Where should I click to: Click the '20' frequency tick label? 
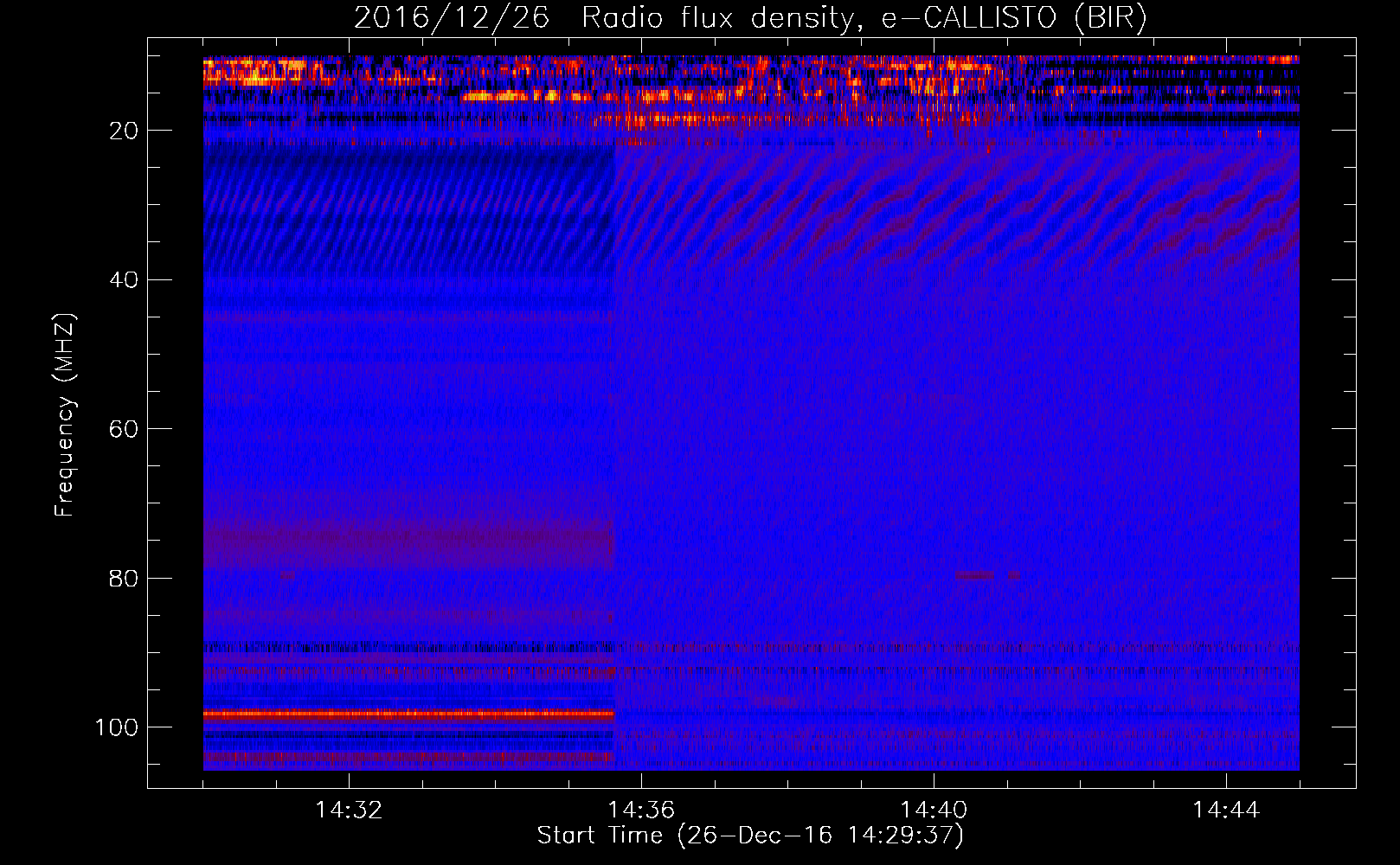coord(124,131)
